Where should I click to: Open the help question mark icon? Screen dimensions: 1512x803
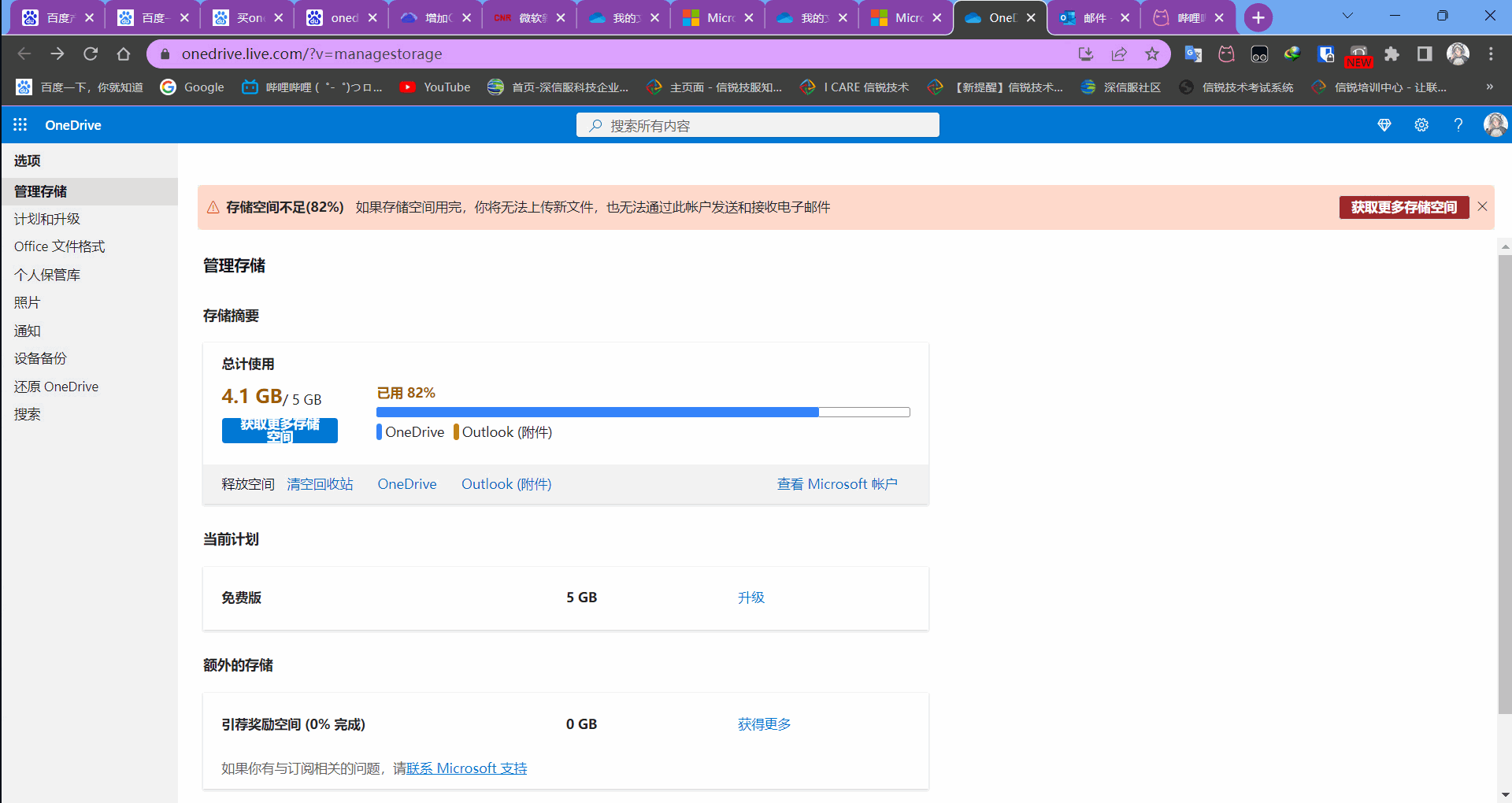point(1458,125)
